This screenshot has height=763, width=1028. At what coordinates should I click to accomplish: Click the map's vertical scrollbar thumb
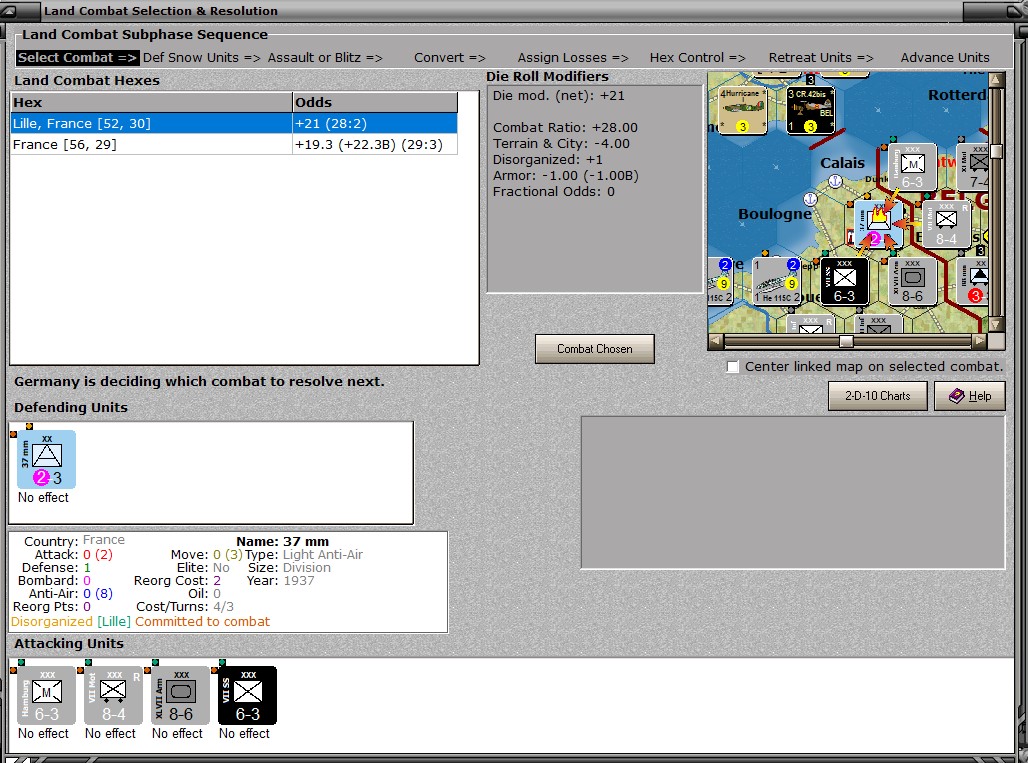point(997,152)
